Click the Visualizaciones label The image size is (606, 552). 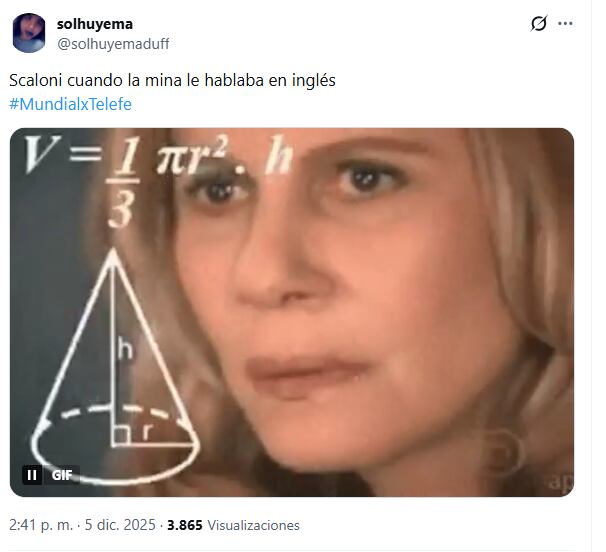[x=254, y=525]
